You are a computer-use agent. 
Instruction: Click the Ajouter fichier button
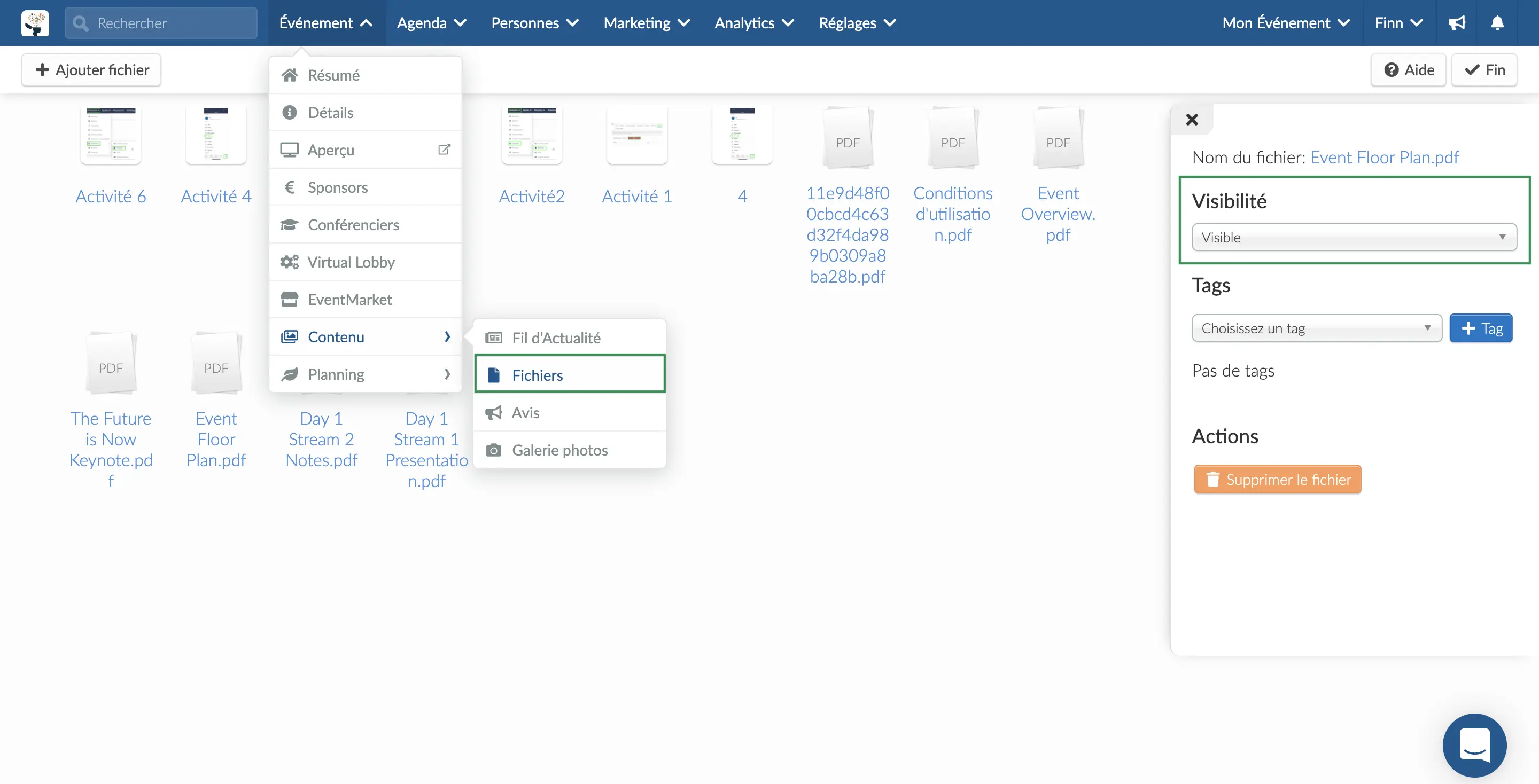pos(91,69)
